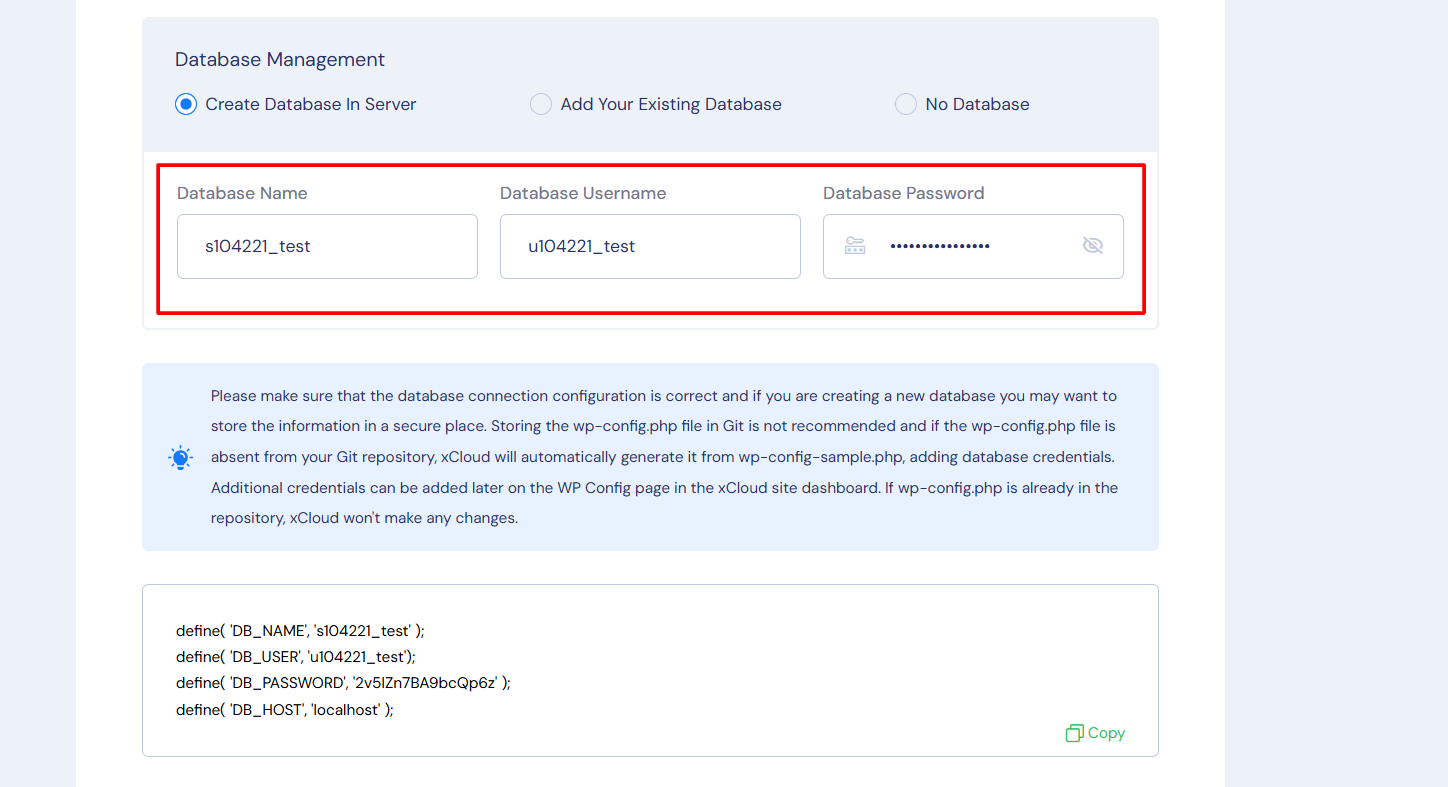Click the keyboard-key icon left of password

pos(855,245)
